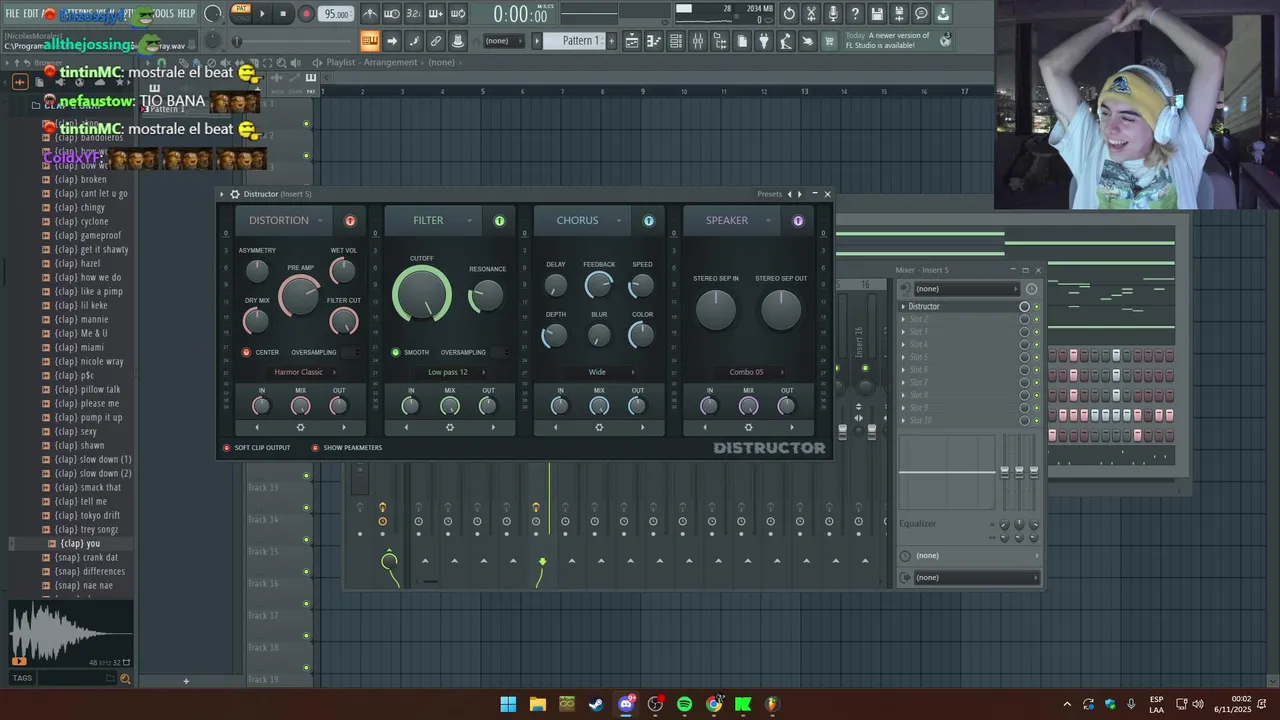Toggle the Speaker module power button
1280x720 pixels.
click(797, 221)
